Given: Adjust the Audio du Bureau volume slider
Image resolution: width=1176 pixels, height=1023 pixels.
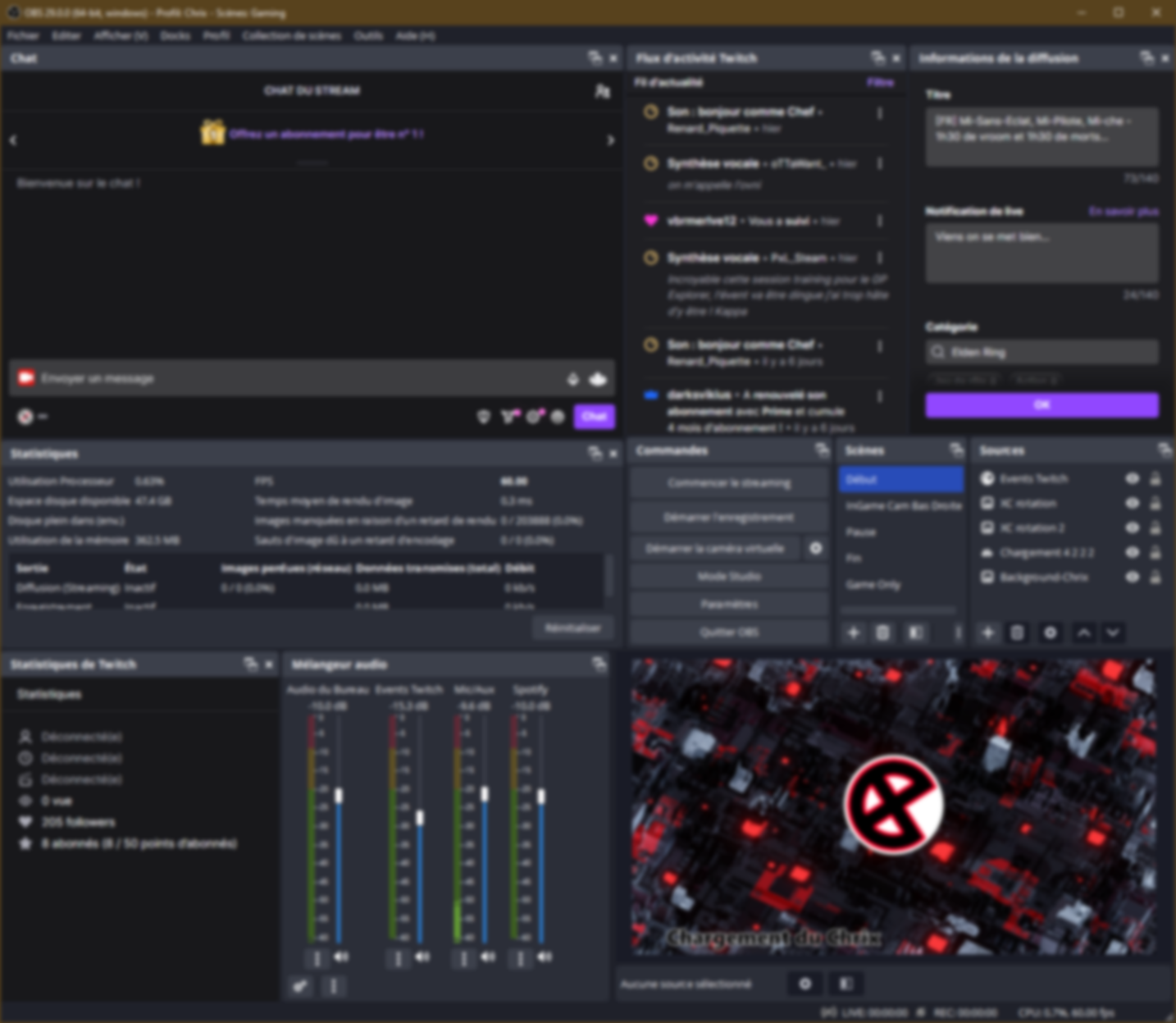Looking at the screenshot, I should tap(339, 796).
